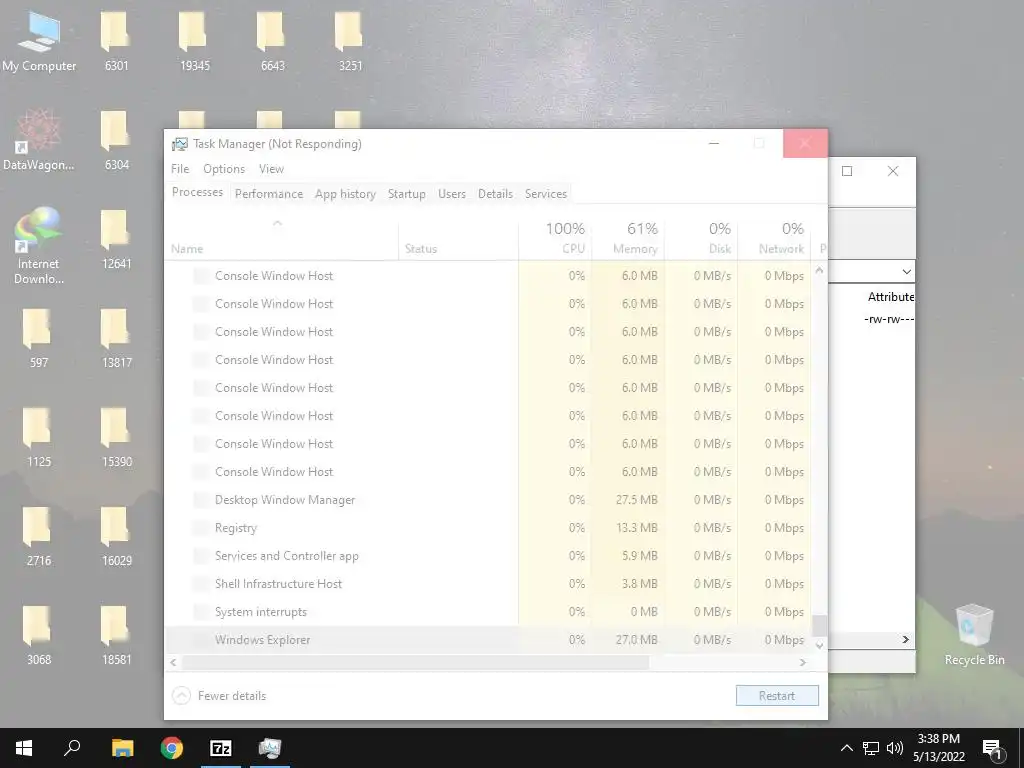Maximize the background window
The image size is (1024, 768).
pyautogui.click(x=847, y=171)
